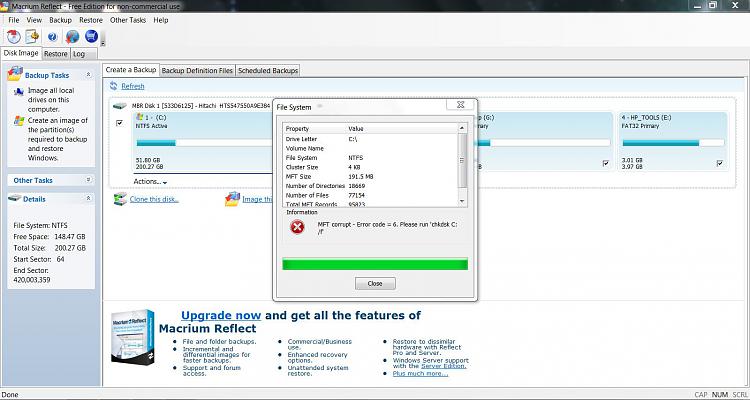Toggle the checkbox next to partition 1 (C:)
The image size is (750, 400).
pos(120,123)
